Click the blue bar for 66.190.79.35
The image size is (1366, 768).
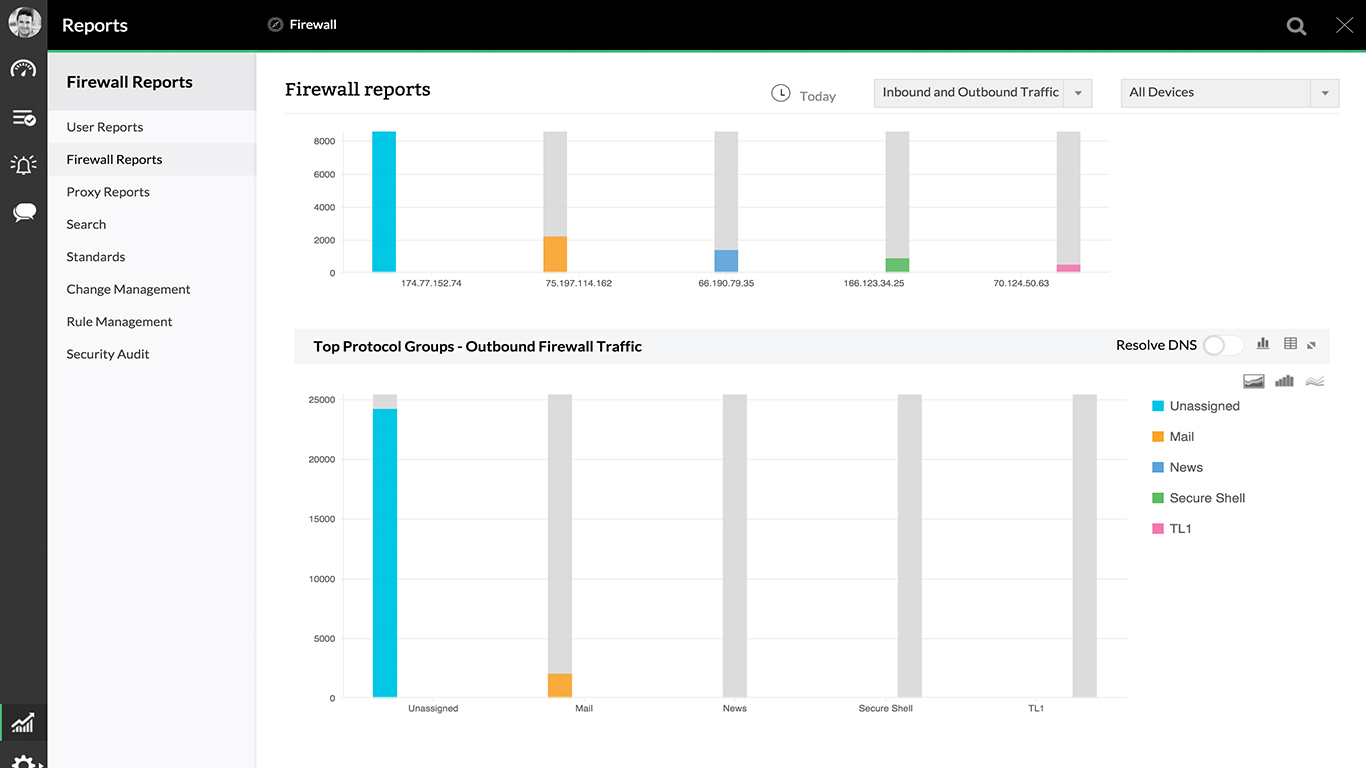[726, 261]
